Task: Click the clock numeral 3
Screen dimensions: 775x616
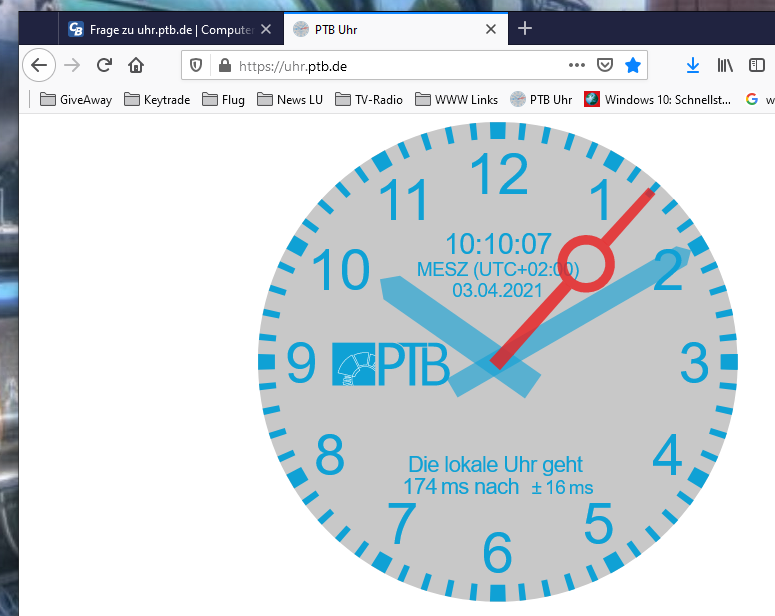Action: coord(694,363)
